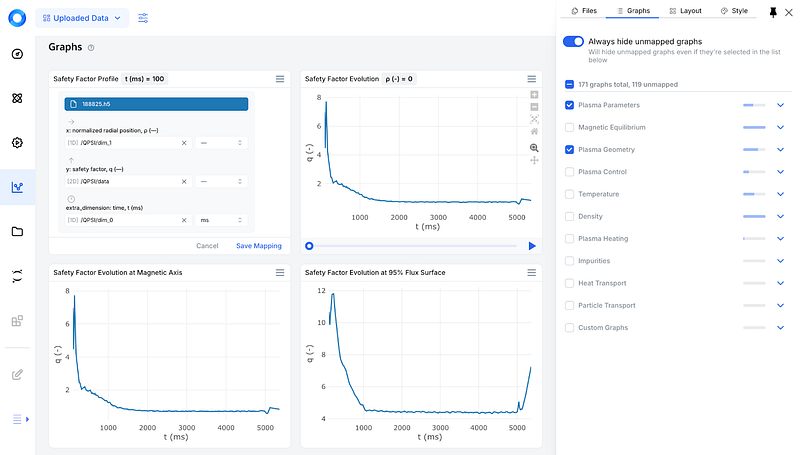Click the zoom-out minus plot tool
800x455 pixels.
click(534, 107)
